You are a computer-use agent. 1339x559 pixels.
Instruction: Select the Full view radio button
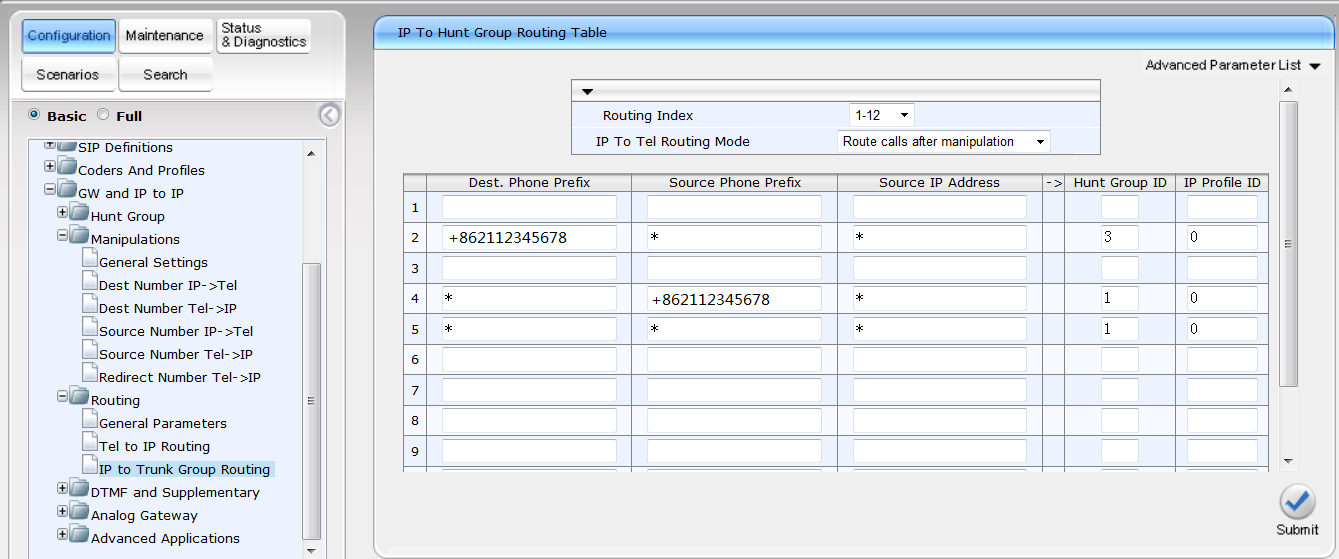tap(103, 115)
